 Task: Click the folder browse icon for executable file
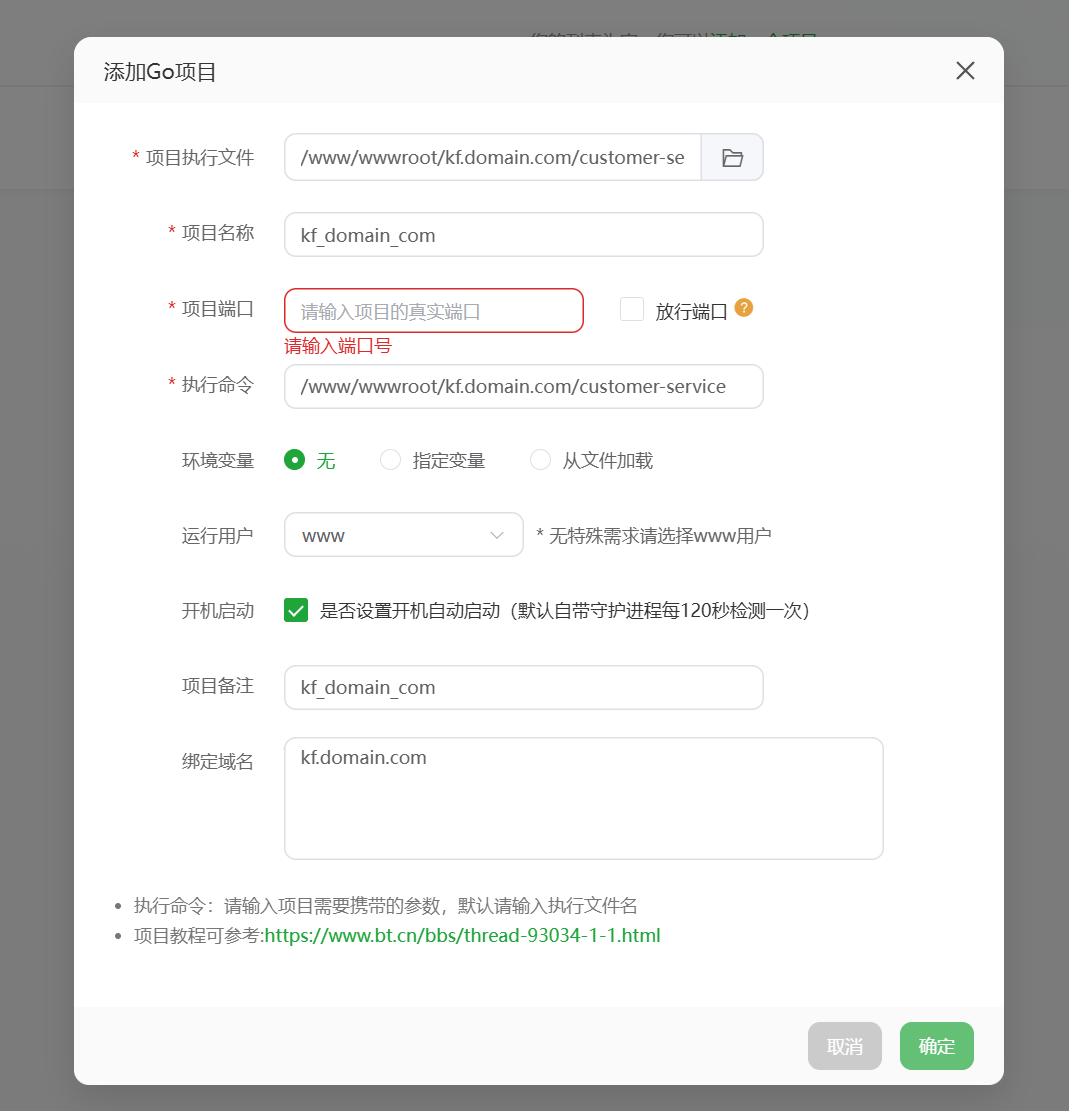click(x=732, y=158)
